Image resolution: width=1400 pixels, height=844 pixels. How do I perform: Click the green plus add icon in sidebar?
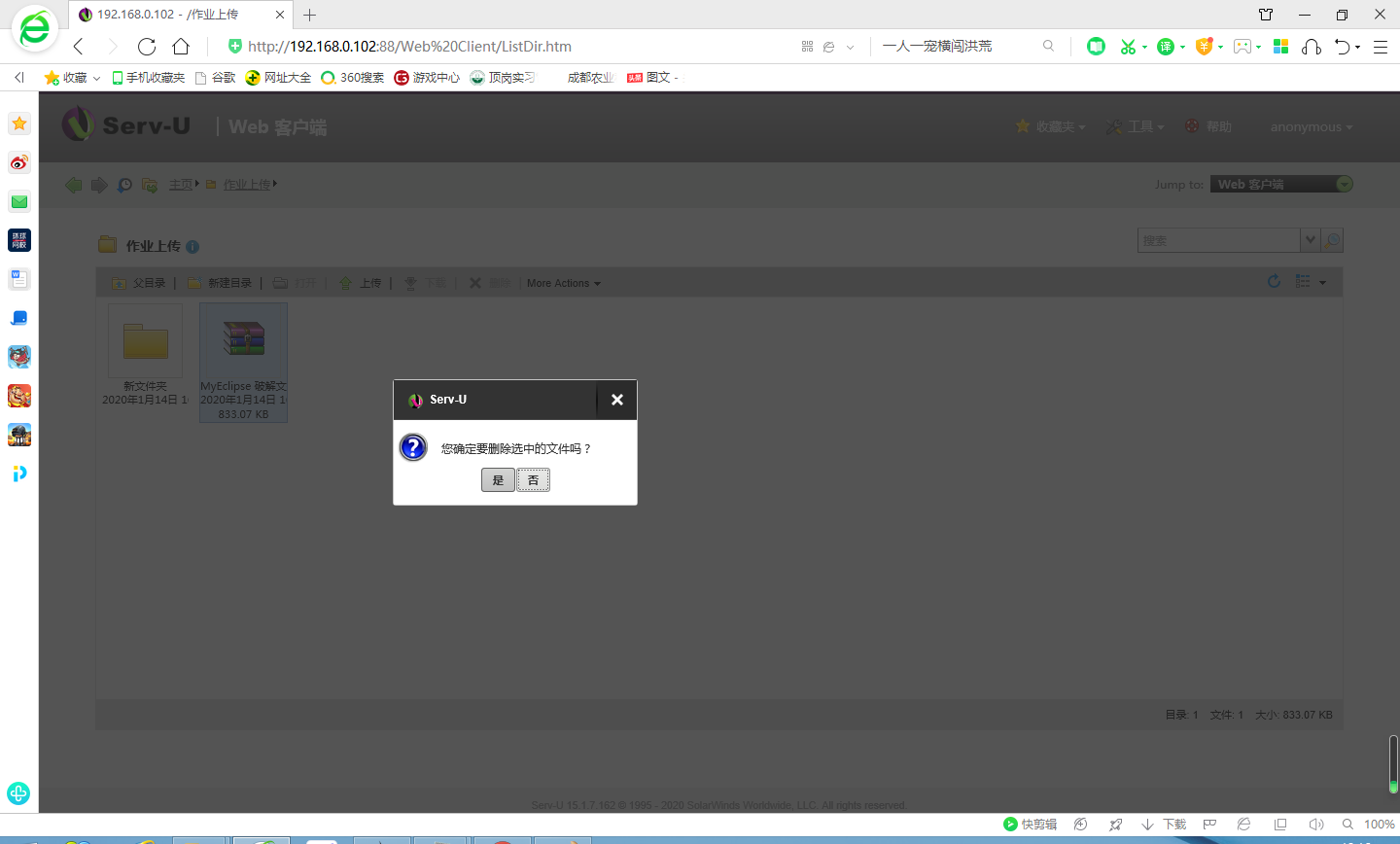tap(18, 793)
